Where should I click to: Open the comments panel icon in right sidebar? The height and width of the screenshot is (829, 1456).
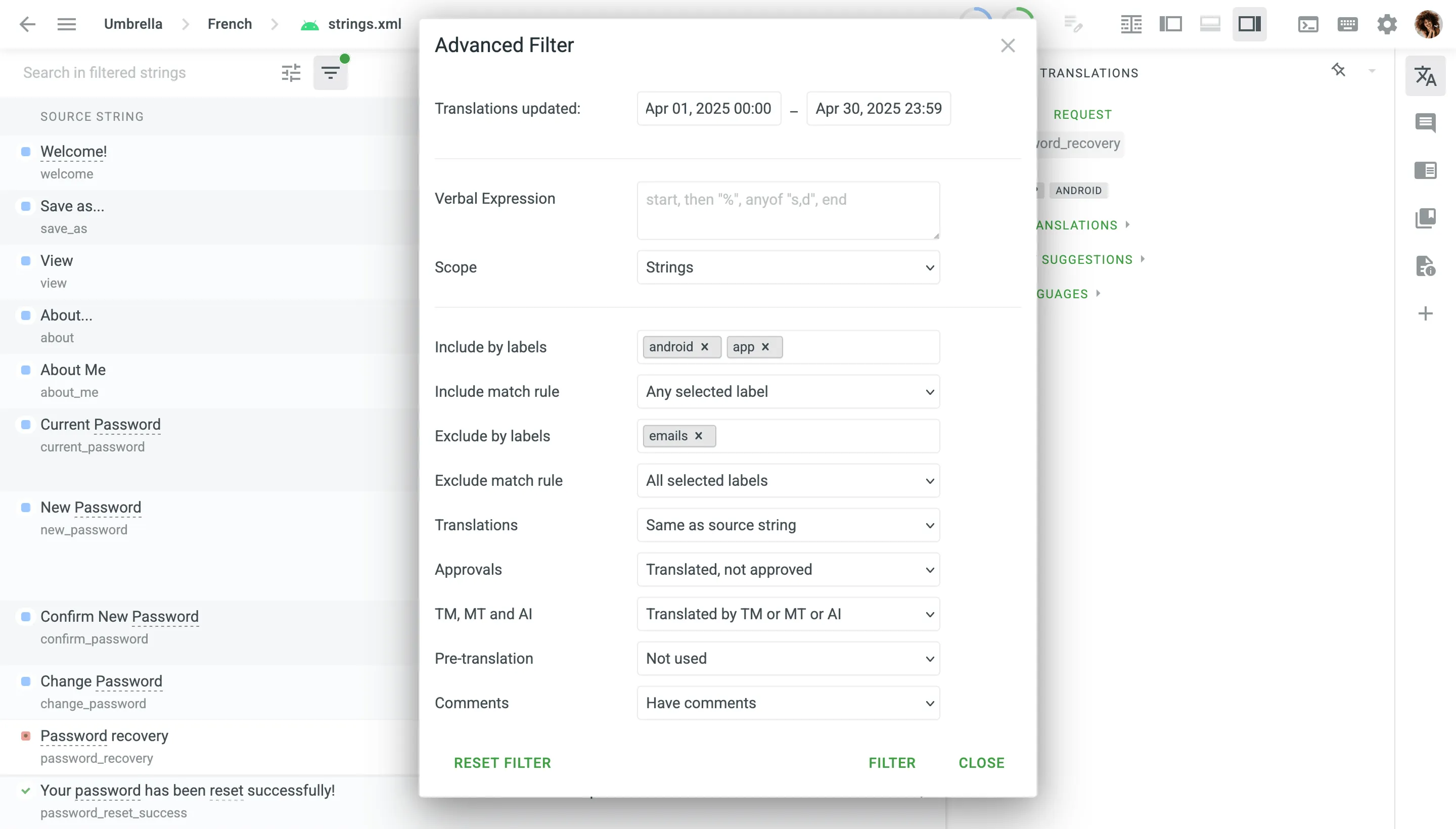[1425, 123]
